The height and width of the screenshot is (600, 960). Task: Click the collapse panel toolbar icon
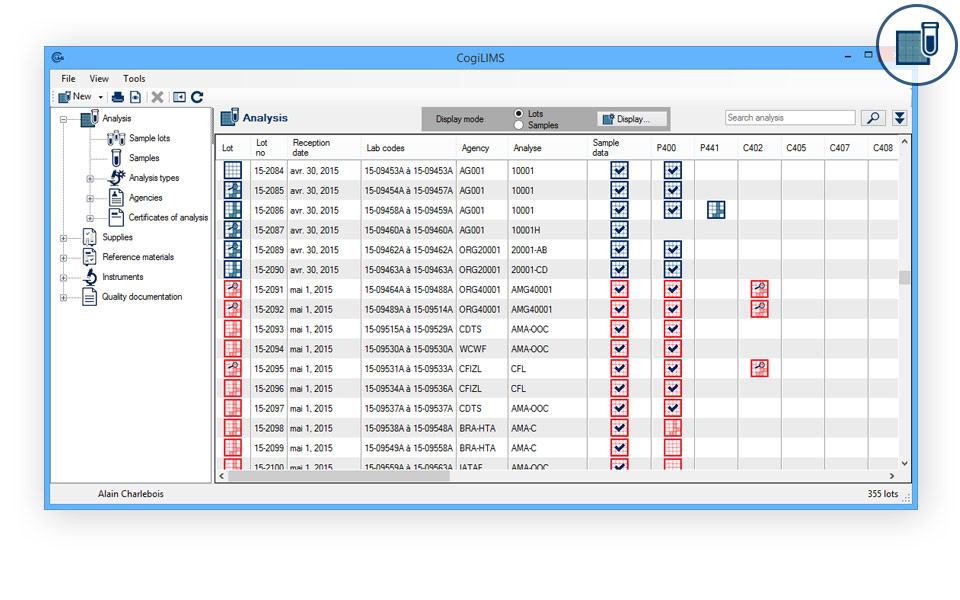pos(179,96)
